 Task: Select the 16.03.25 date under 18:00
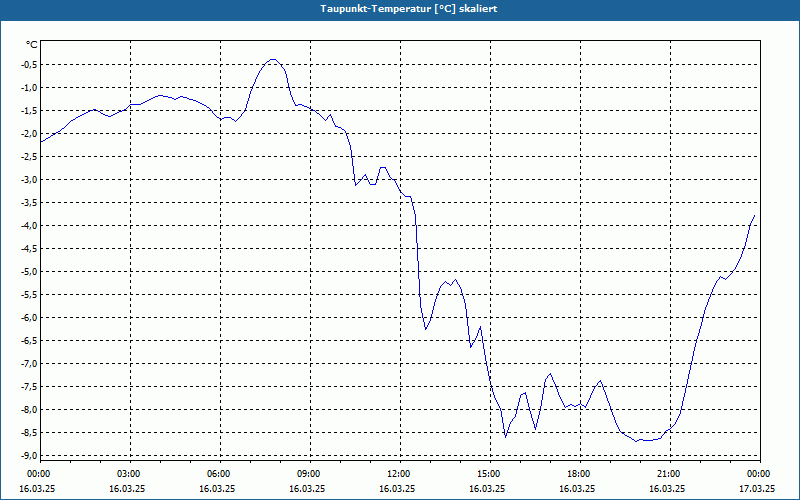[577, 488]
